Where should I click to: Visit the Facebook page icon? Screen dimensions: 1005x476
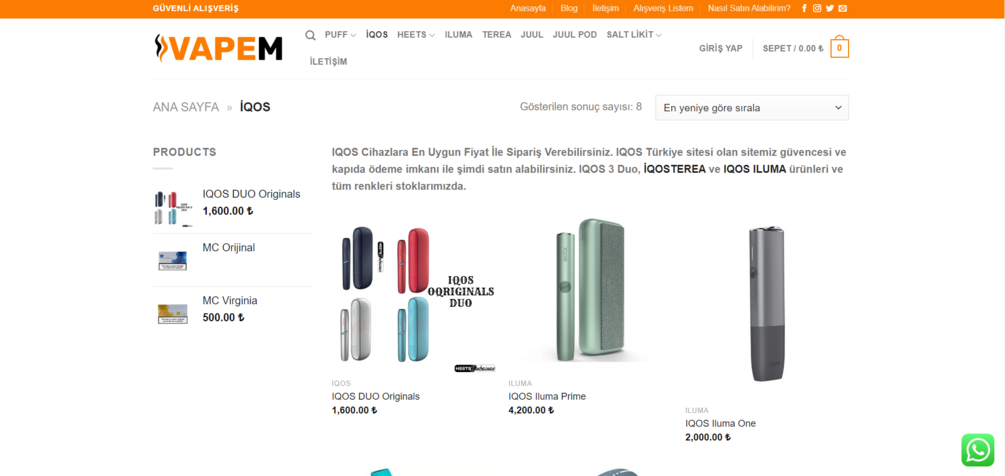coord(804,8)
